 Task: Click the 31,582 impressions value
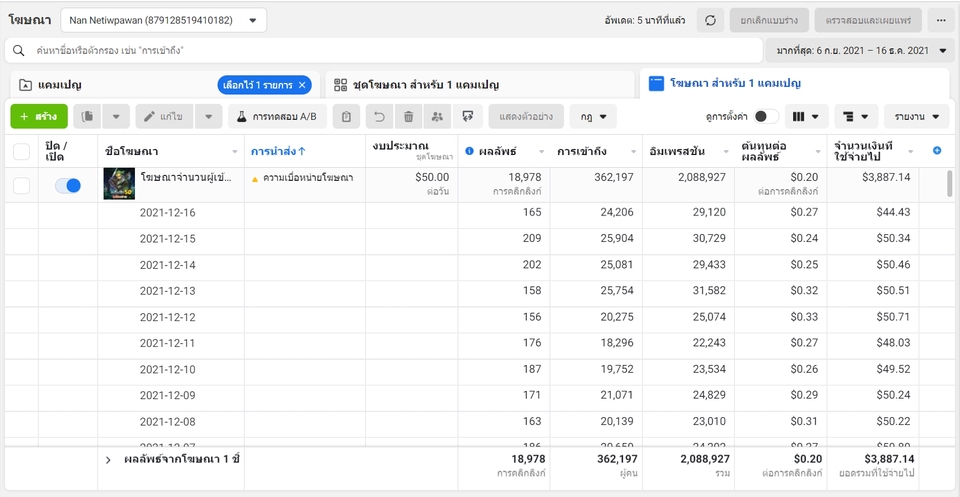tap(708, 291)
